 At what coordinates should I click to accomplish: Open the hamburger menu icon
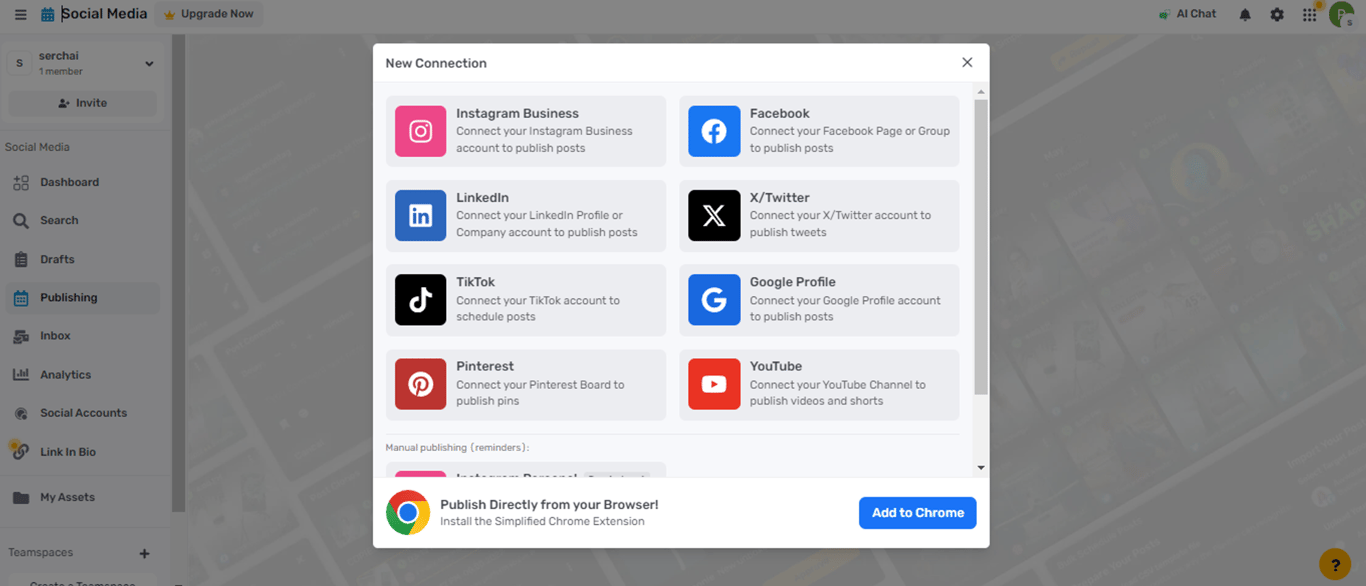click(x=20, y=15)
